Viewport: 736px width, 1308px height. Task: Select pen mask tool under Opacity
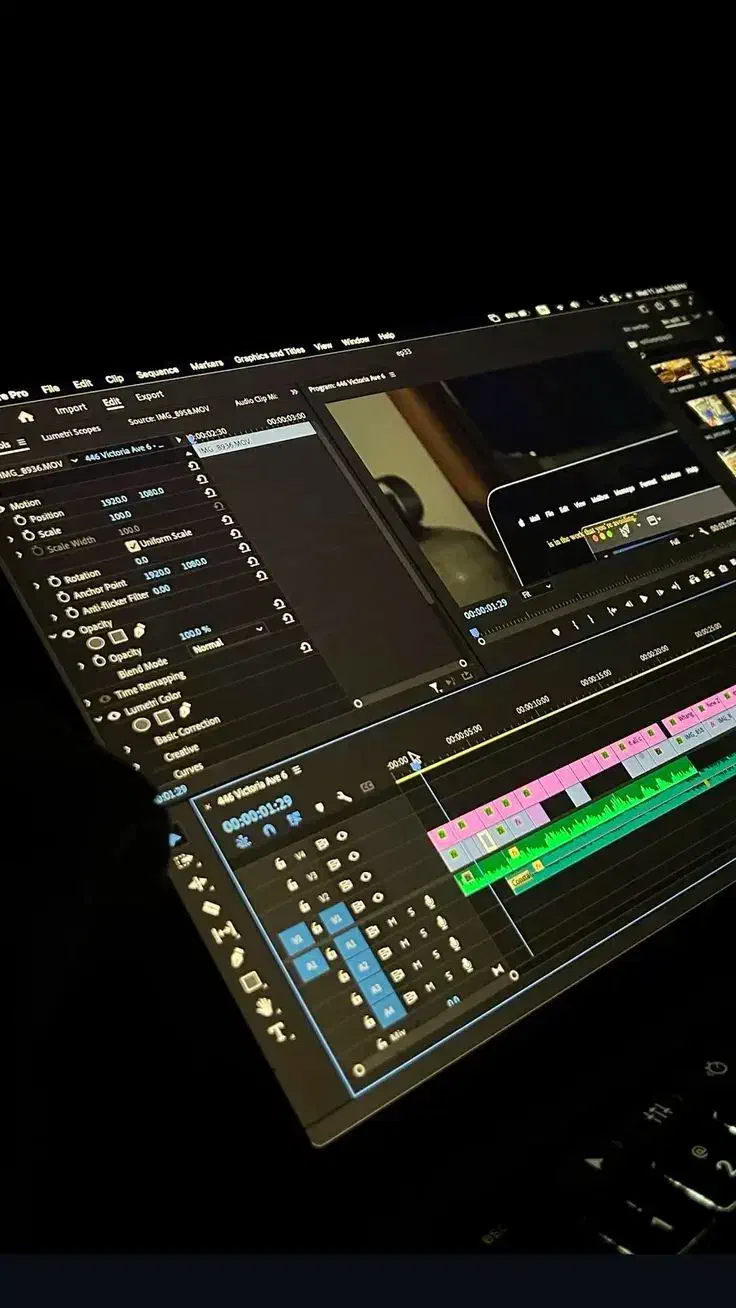[x=139, y=630]
